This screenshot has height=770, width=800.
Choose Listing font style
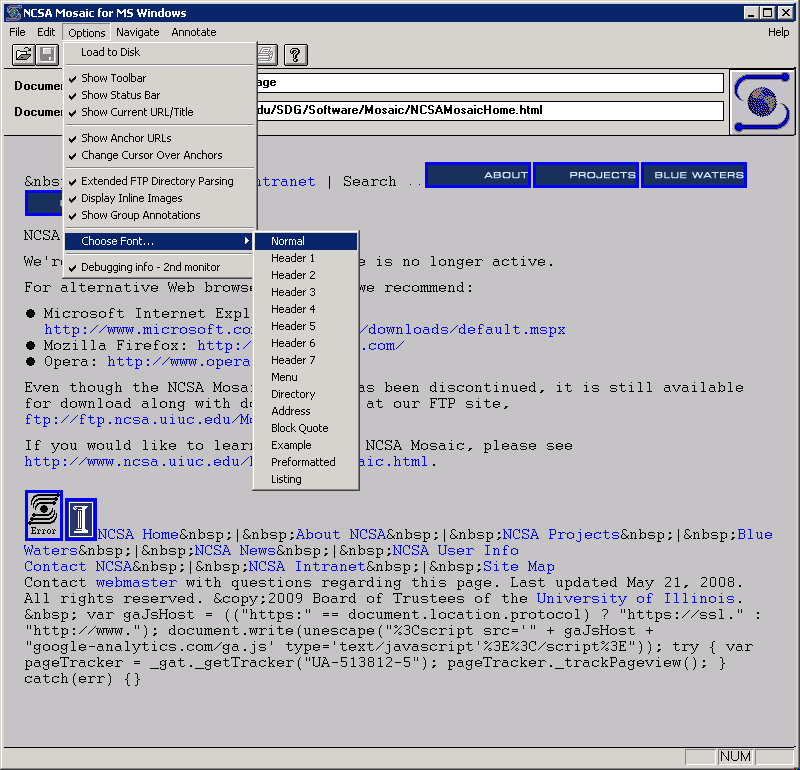[x=306, y=479]
